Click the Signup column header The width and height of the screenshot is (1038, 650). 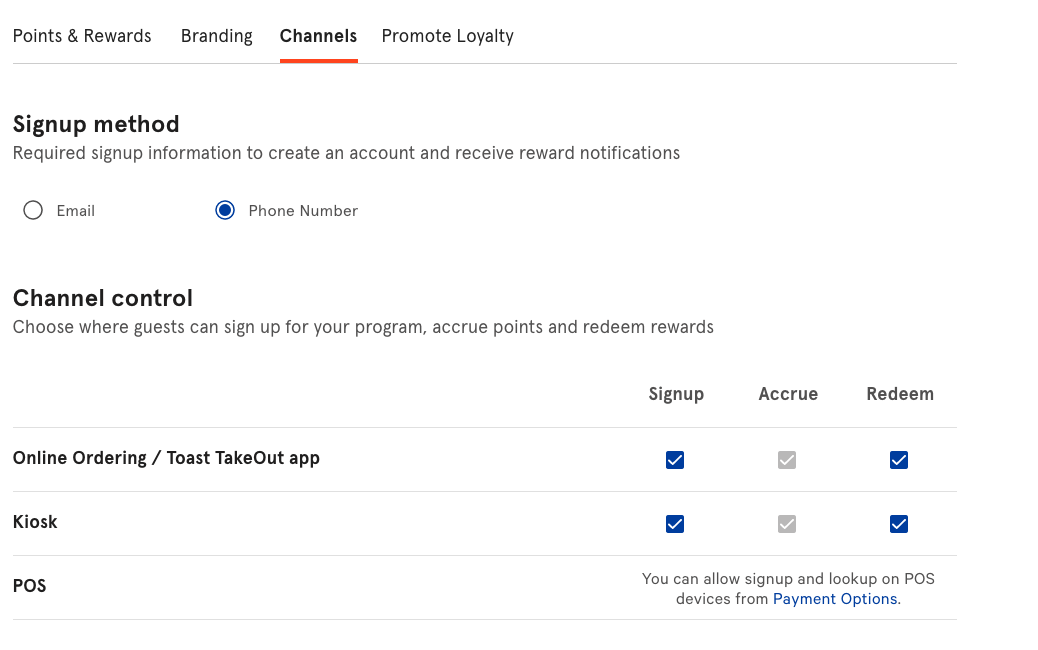676,393
